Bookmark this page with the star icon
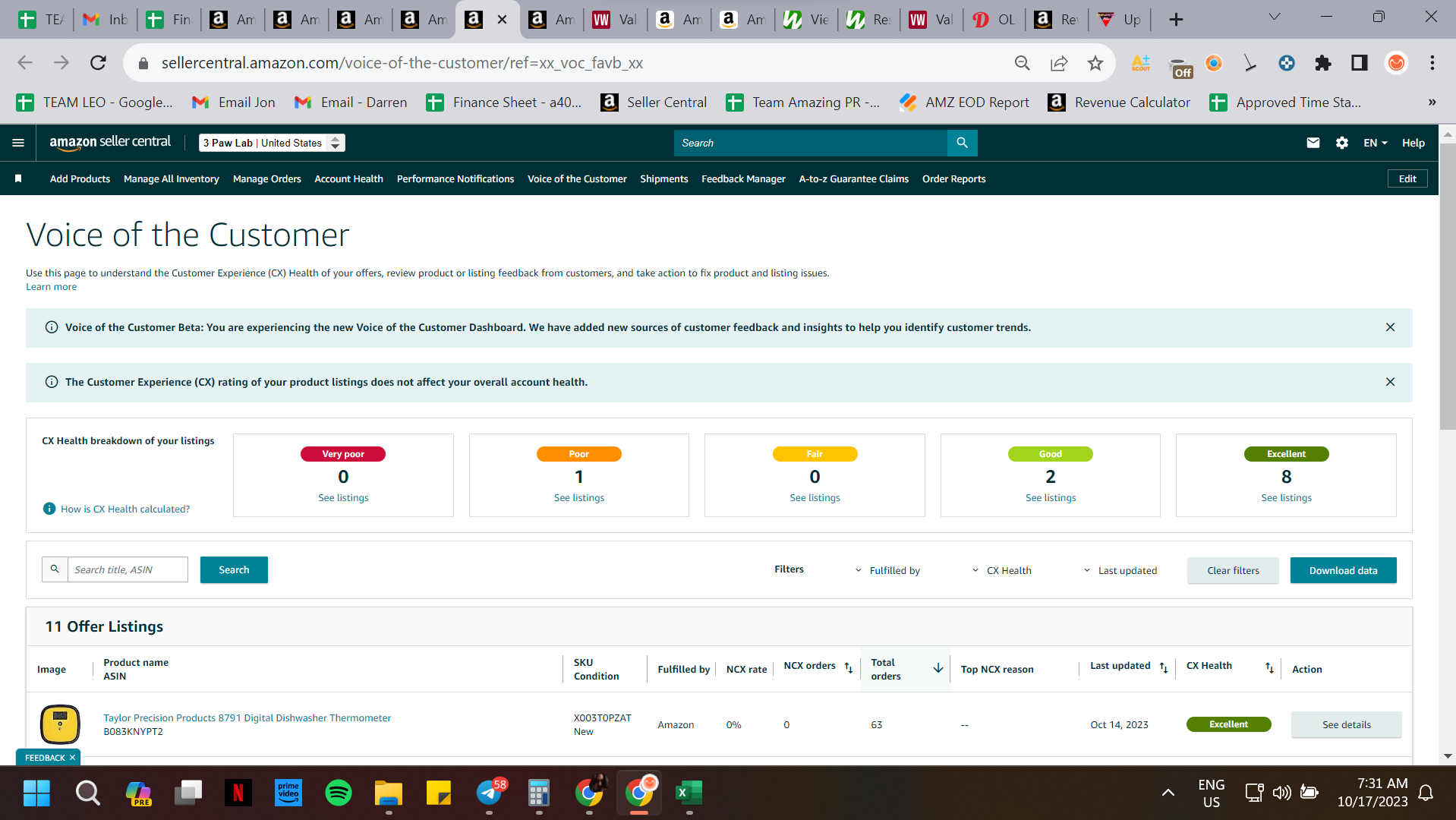 [1095, 63]
